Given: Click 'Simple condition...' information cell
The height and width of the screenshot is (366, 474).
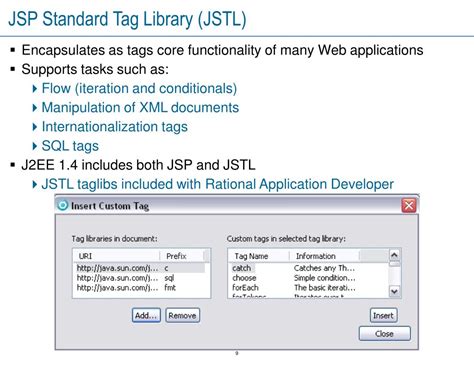Looking at the screenshot, I should tap(324, 278).
